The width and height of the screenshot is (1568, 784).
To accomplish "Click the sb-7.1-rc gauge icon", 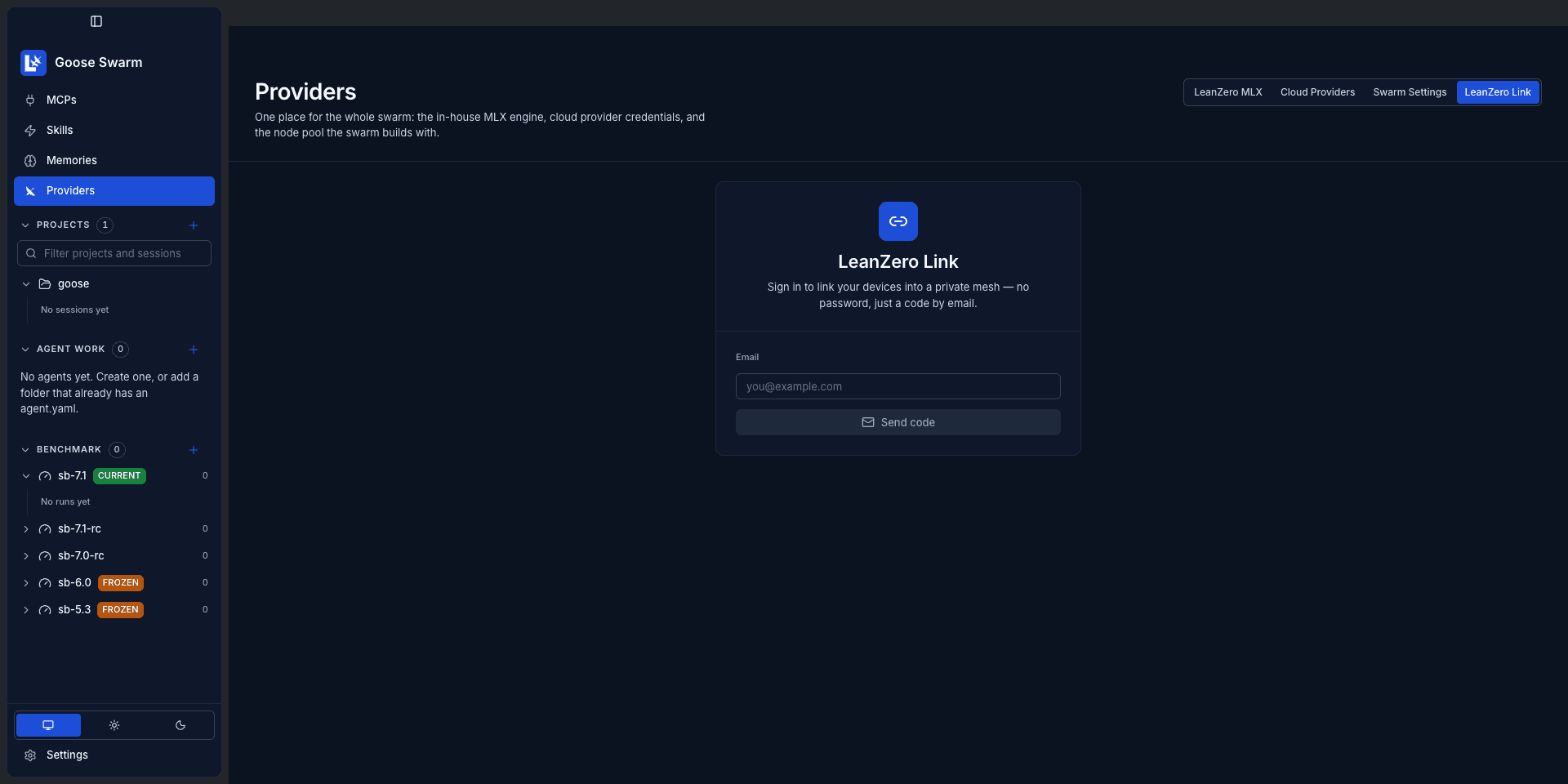I will [x=45, y=529].
